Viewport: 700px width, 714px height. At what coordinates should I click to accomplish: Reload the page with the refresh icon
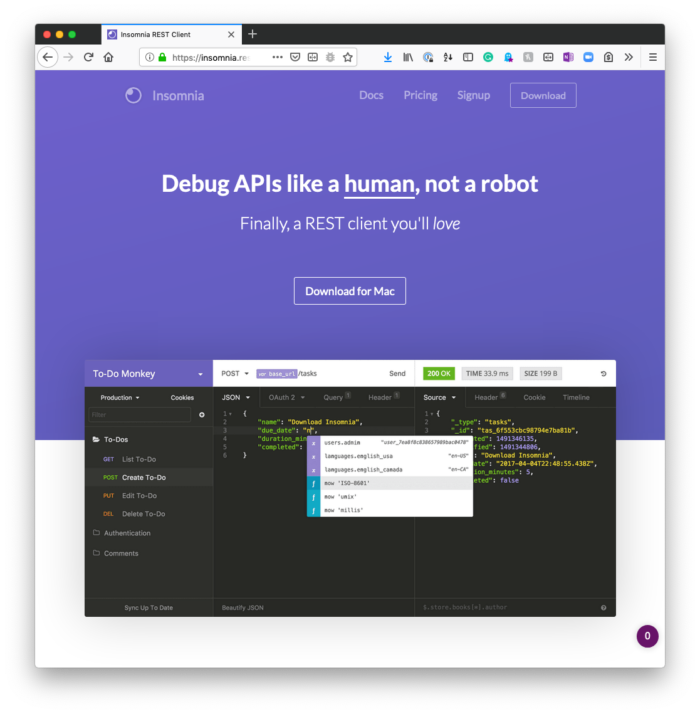[88, 57]
